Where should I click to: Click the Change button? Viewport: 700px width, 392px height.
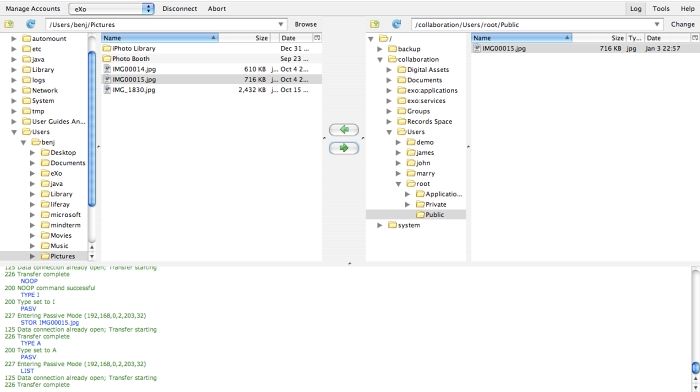pos(683,24)
